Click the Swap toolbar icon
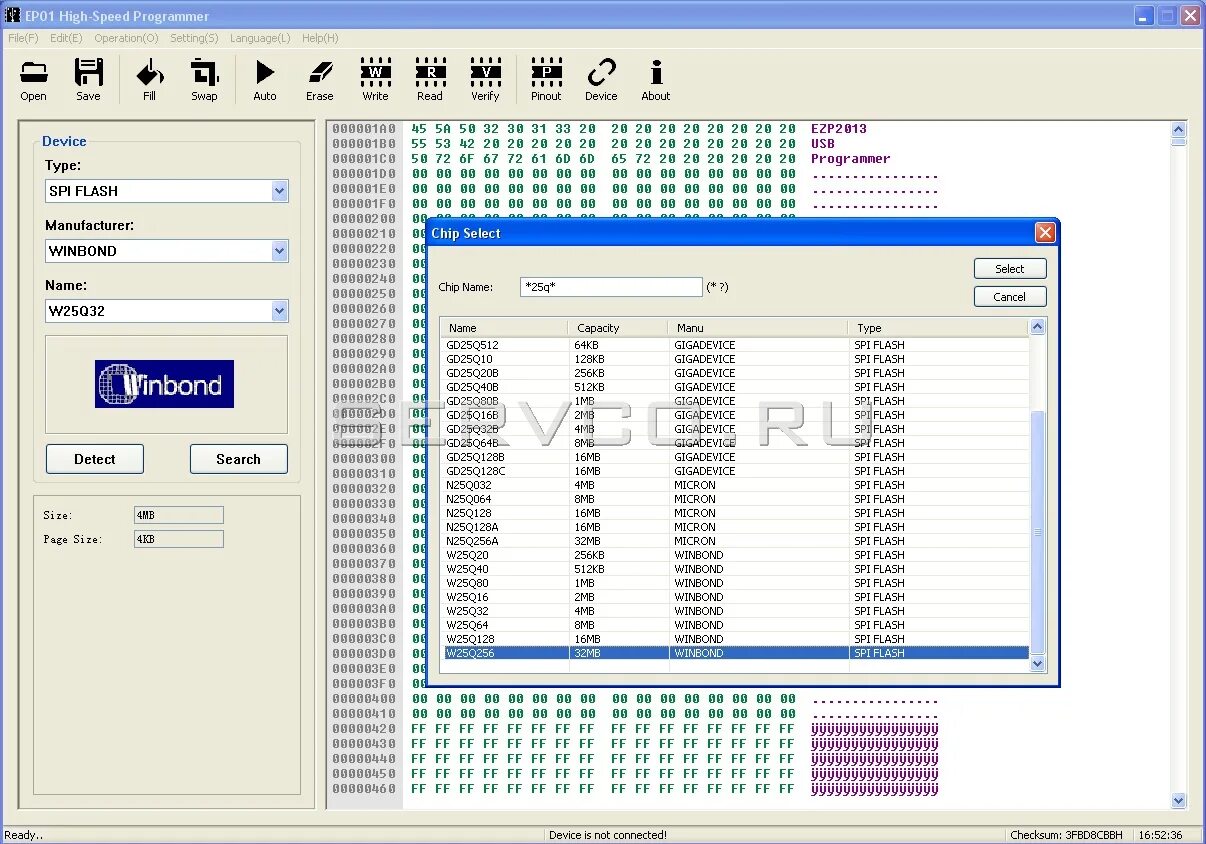This screenshot has height=844, width=1206. tap(204, 79)
